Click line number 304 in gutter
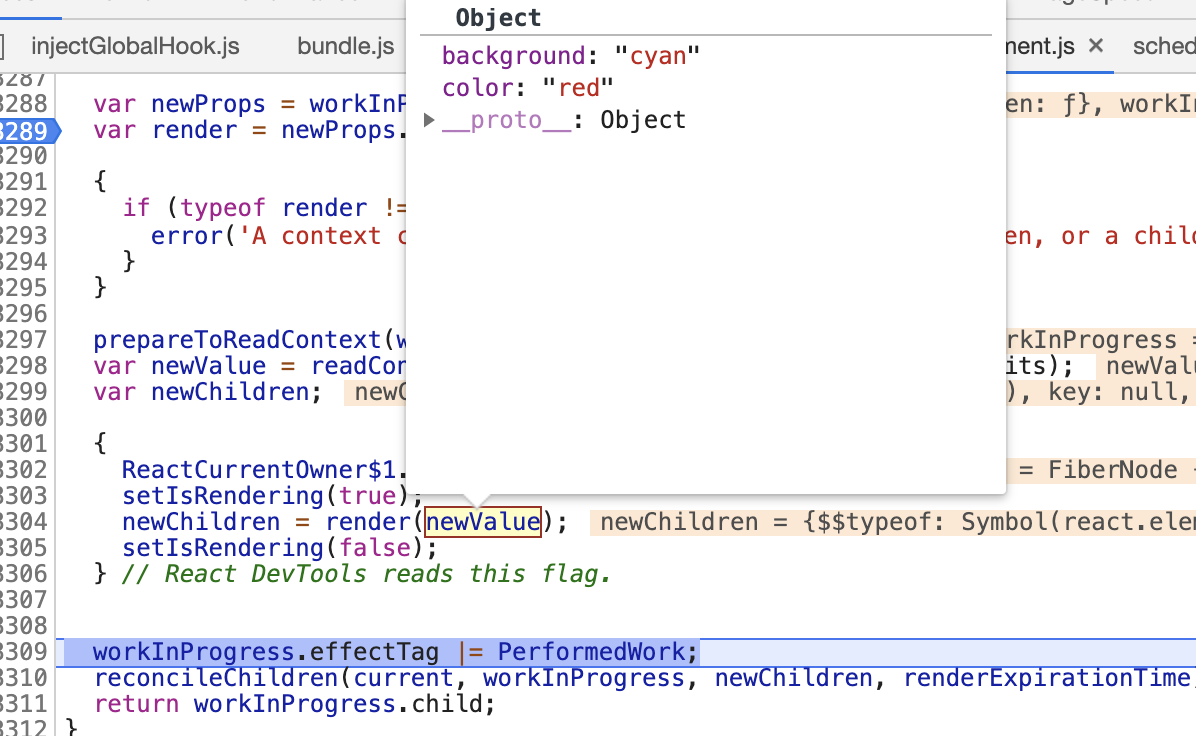This screenshot has width=1196, height=736. [x=24, y=522]
